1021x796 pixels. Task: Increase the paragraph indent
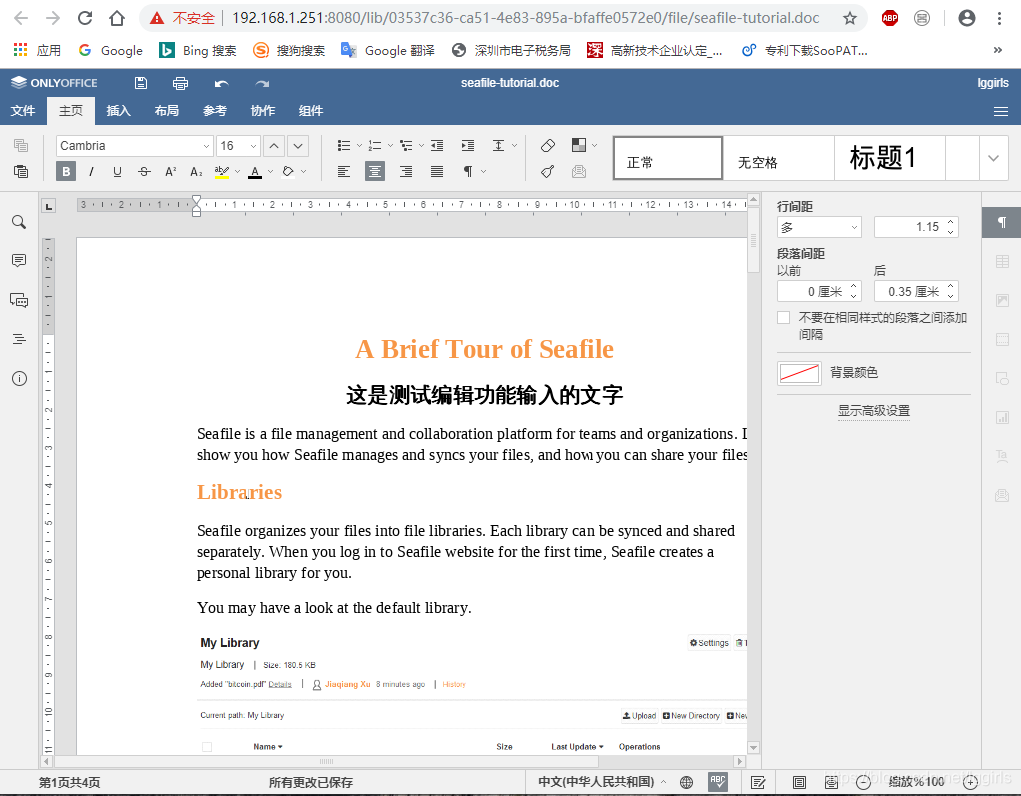[468, 146]
